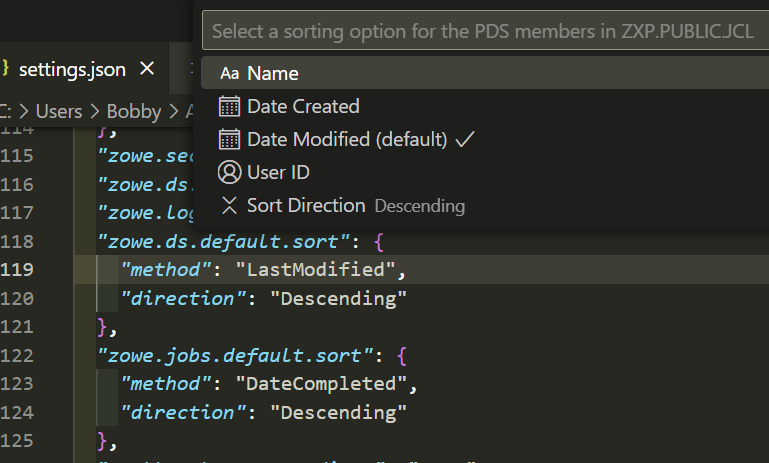769x463 pixels.
Task: Click the "zowe.jobs.default.sort" key text
Action: pos(235,355)
